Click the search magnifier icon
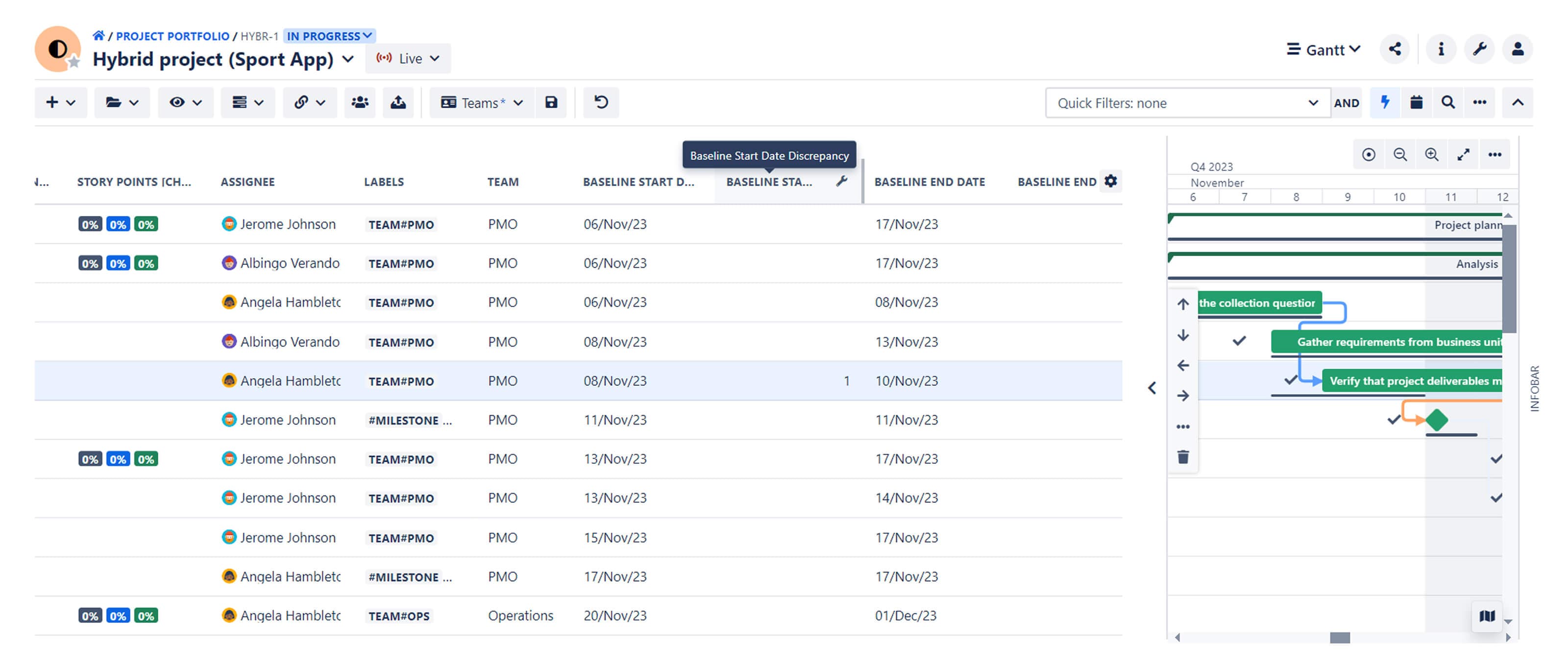 point(1447,103)
